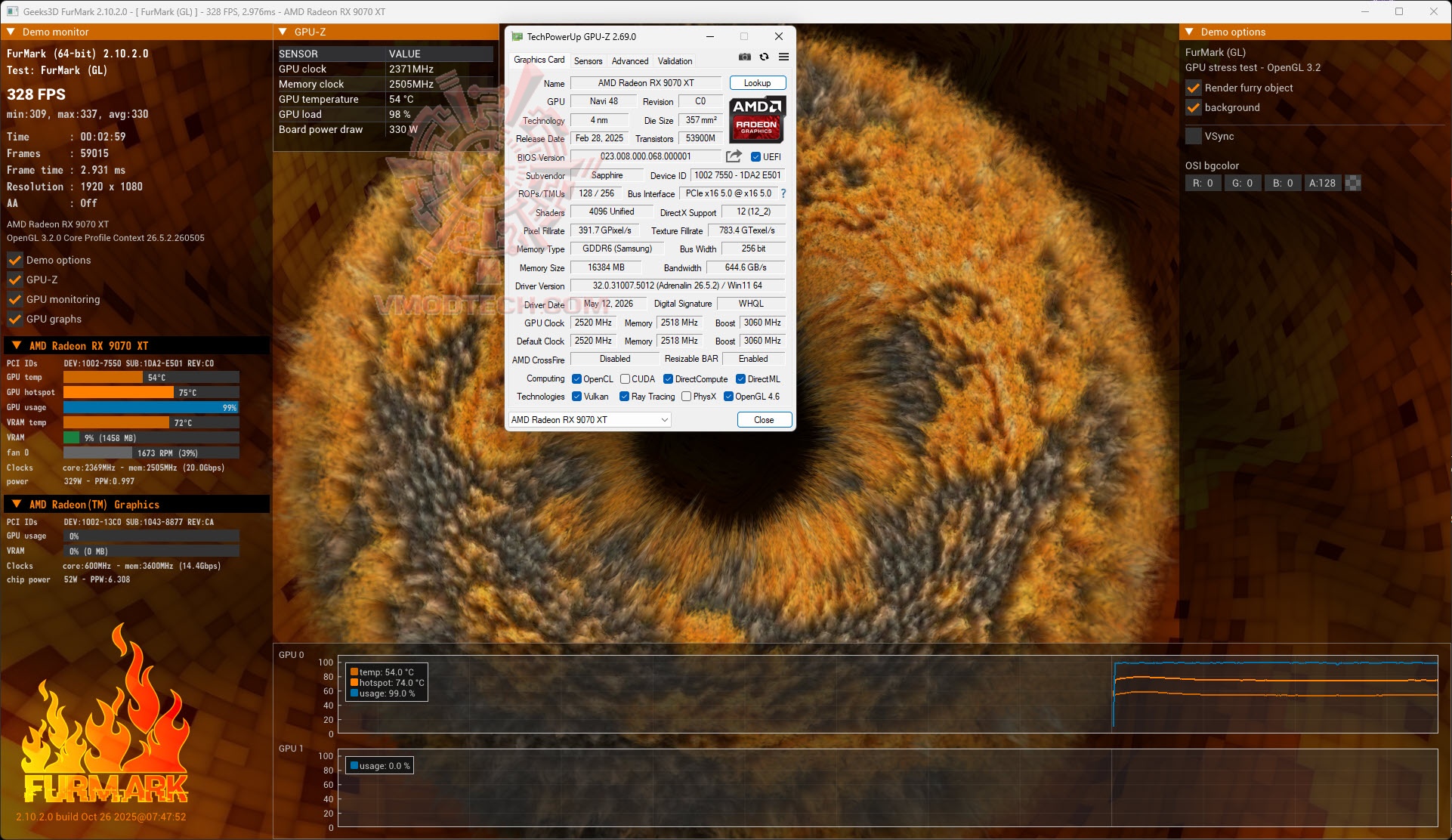Maximize the FurMark window
Screen dimensions: 1452x840
click(1399, 11)
